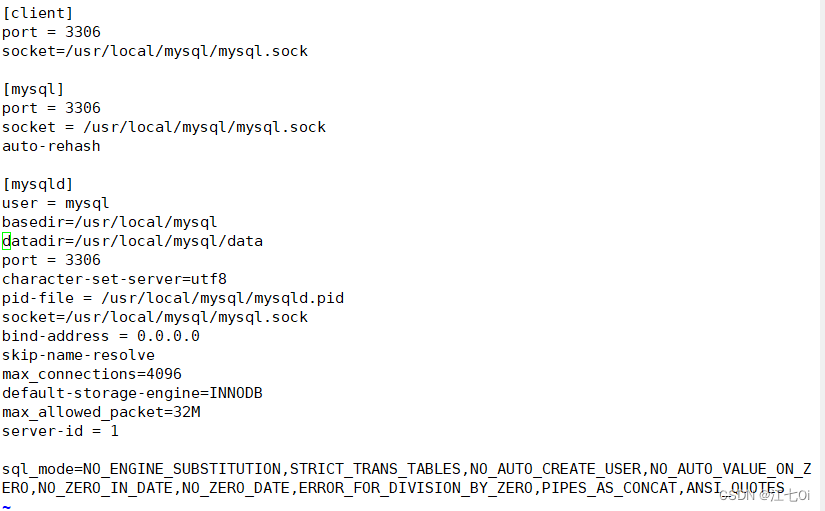Click the bind-address = 0.0.0.0 line
The image size is (825, 511).
pyautogui.click(x=101, y=336)
